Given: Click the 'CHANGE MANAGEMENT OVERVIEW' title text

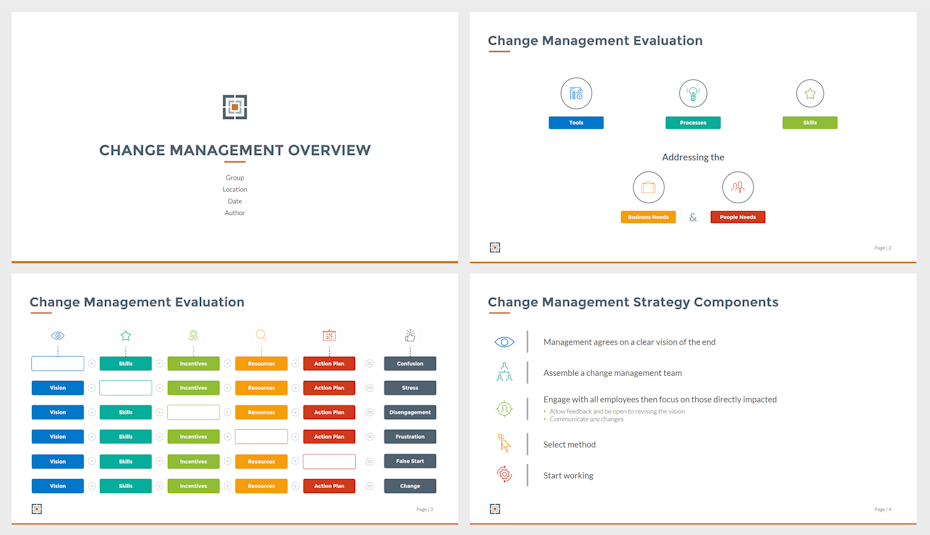Looking at the screenshot, I should [x=235, y=151].
